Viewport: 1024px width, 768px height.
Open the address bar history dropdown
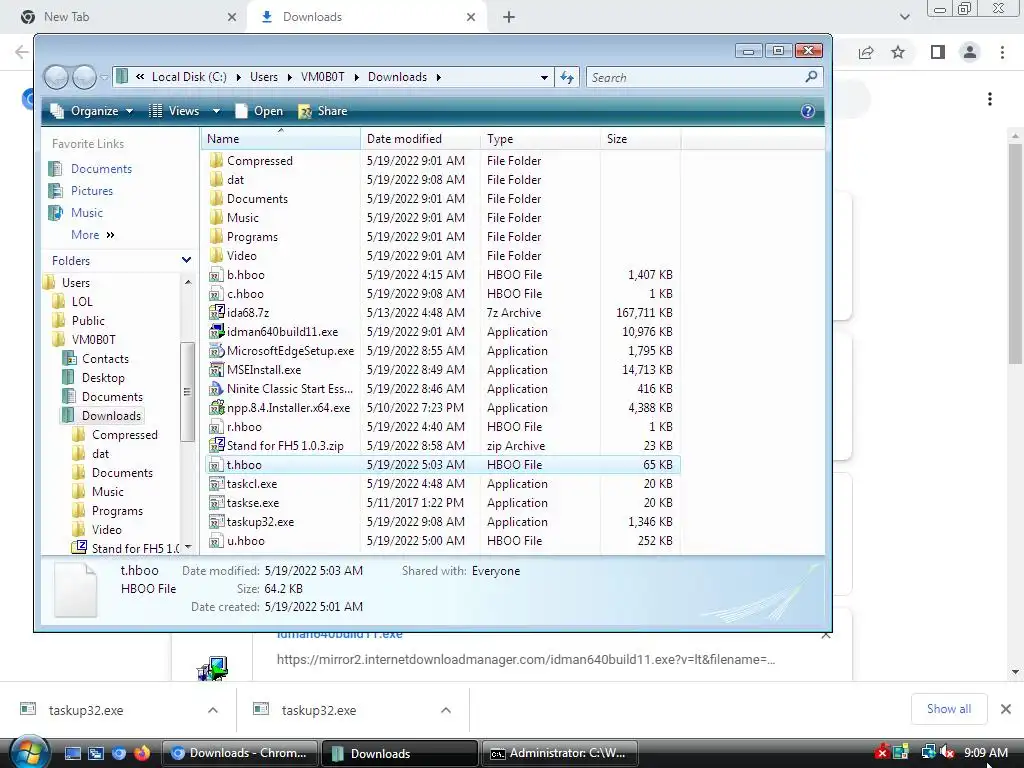[544, 78]
